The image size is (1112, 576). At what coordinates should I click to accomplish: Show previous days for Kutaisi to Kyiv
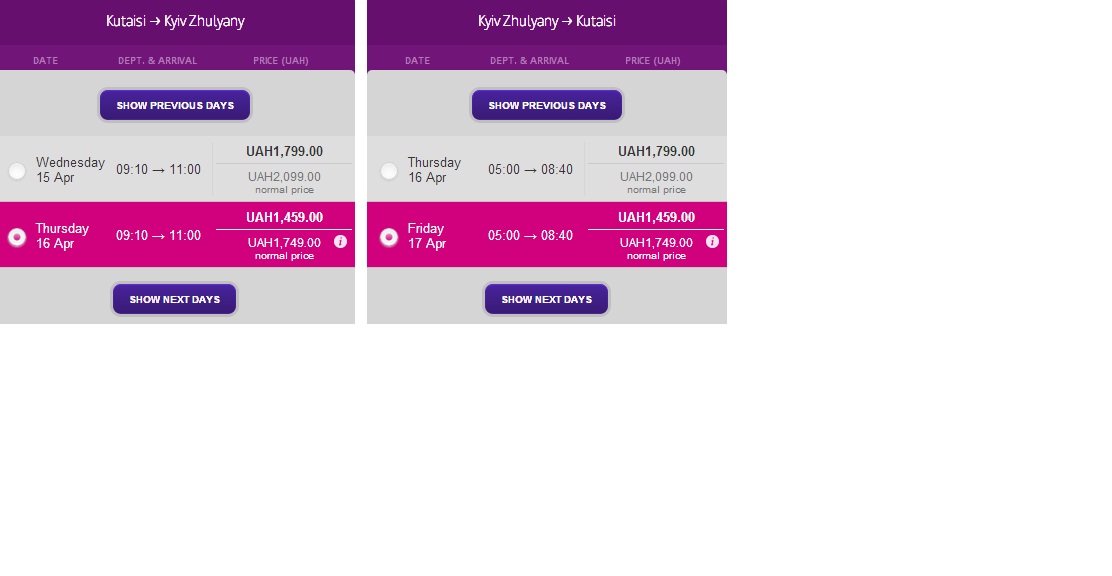point(175,105)
